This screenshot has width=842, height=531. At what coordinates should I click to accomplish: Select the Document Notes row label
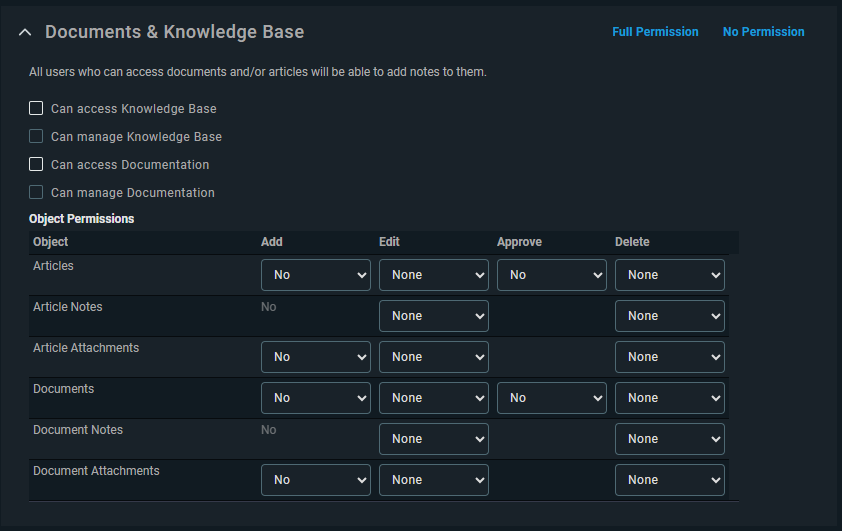[78, 430]
